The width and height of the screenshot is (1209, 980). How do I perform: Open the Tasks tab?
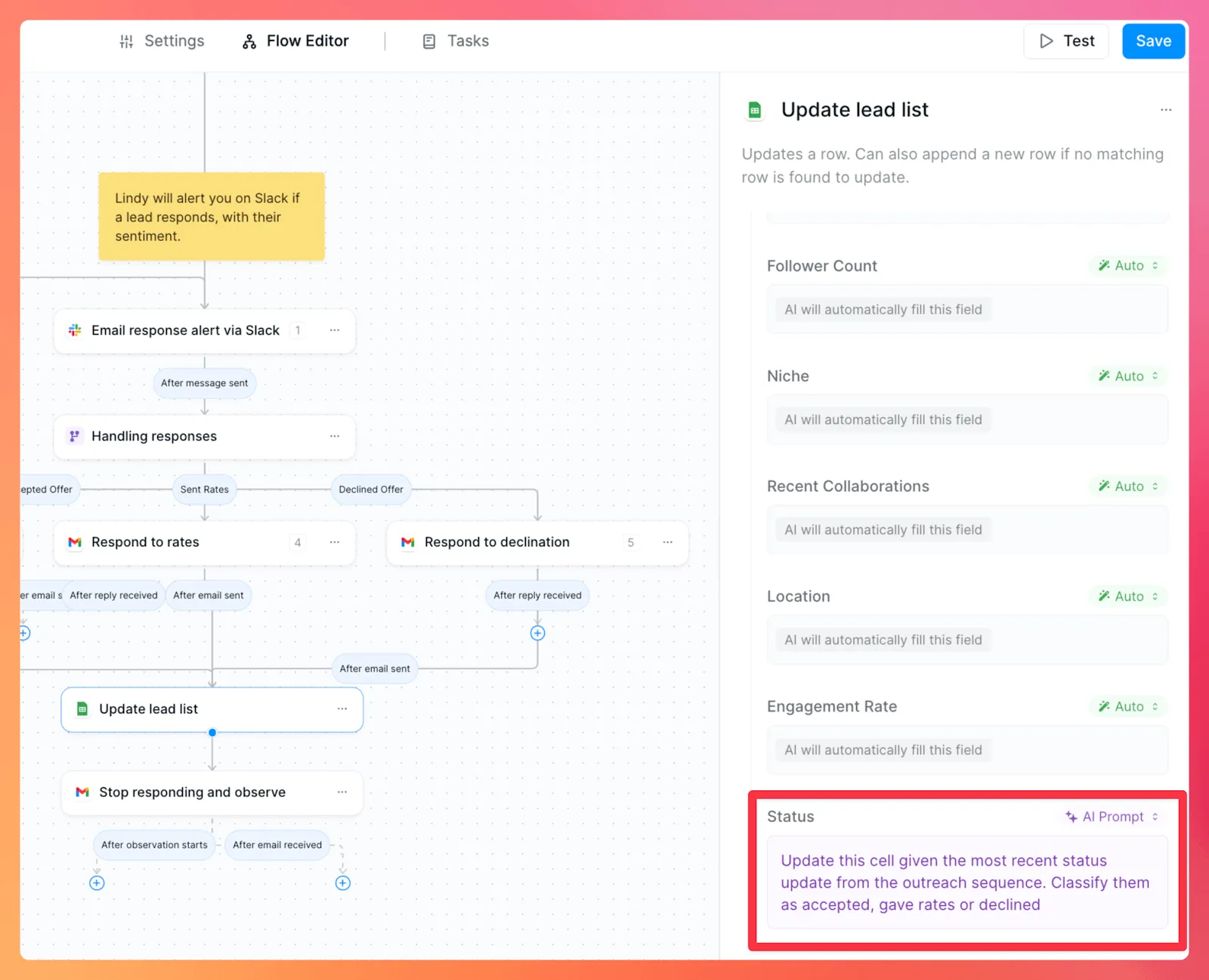(x=455, y=41)
